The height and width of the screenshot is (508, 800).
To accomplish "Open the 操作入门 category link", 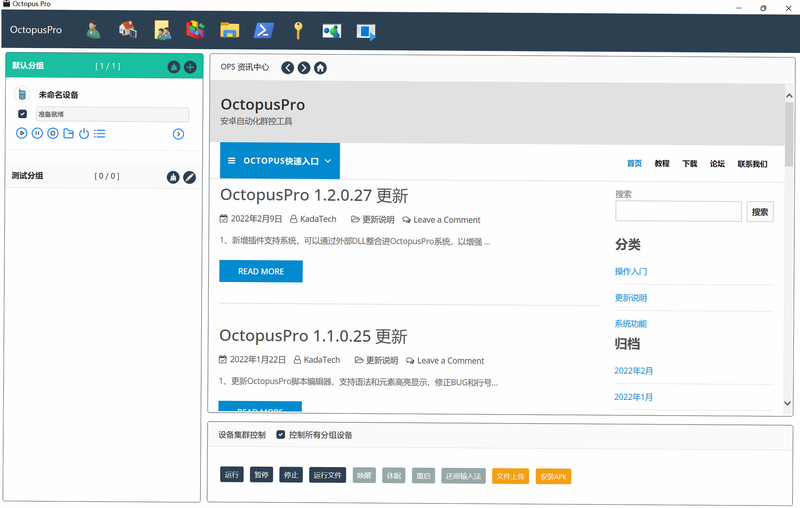I will [x=631, y=271].
